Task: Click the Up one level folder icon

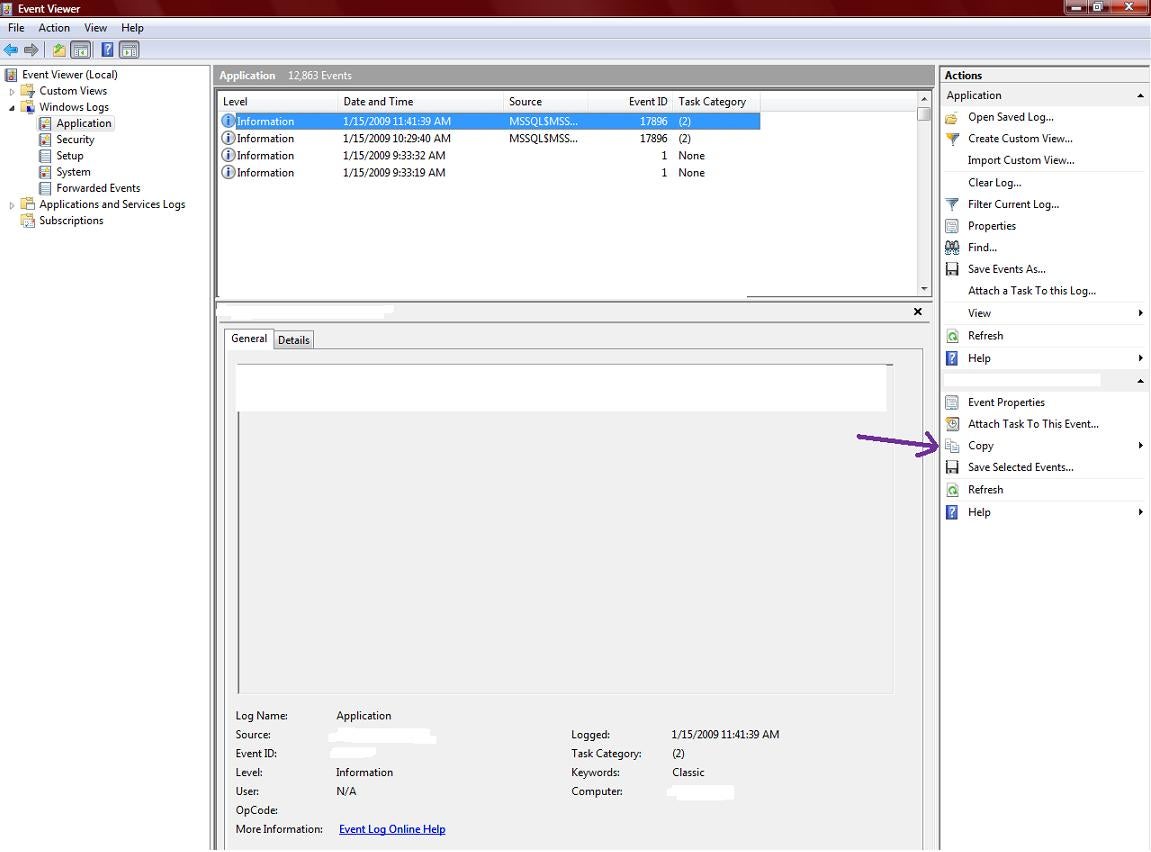Action: tap(59, 50)
